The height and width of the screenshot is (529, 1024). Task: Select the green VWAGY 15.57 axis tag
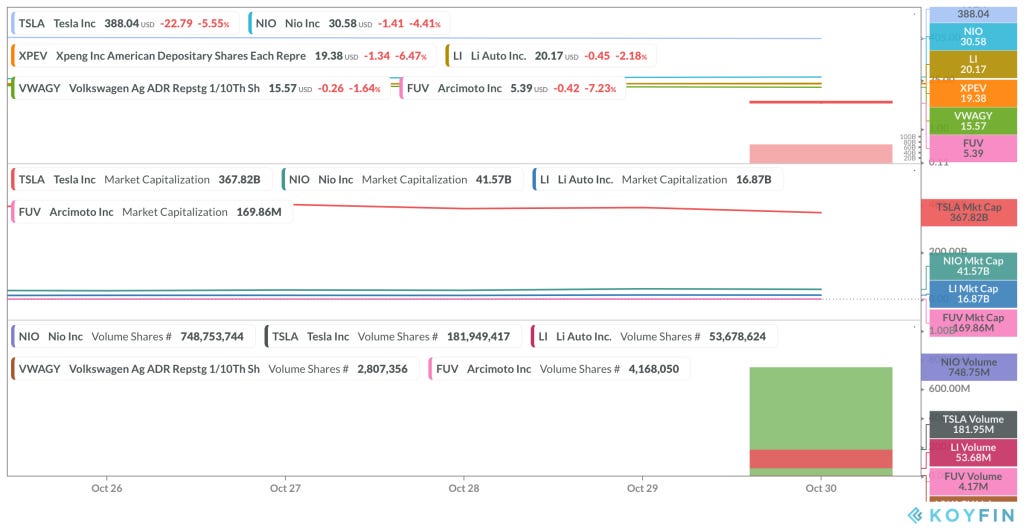[x=973, y=121]
